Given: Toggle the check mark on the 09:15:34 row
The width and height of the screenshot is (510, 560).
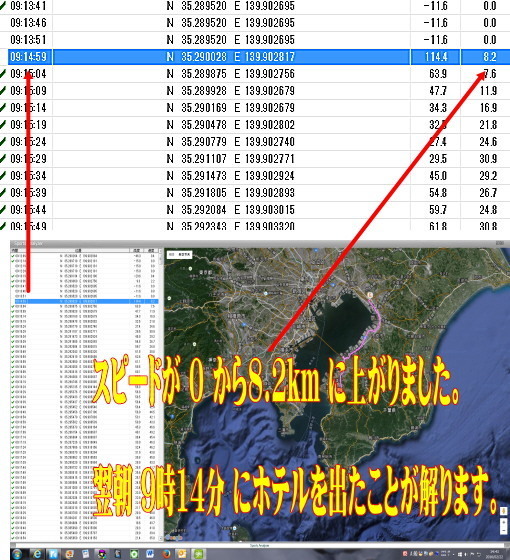Looking at the screenshot, I should (3, 175).
